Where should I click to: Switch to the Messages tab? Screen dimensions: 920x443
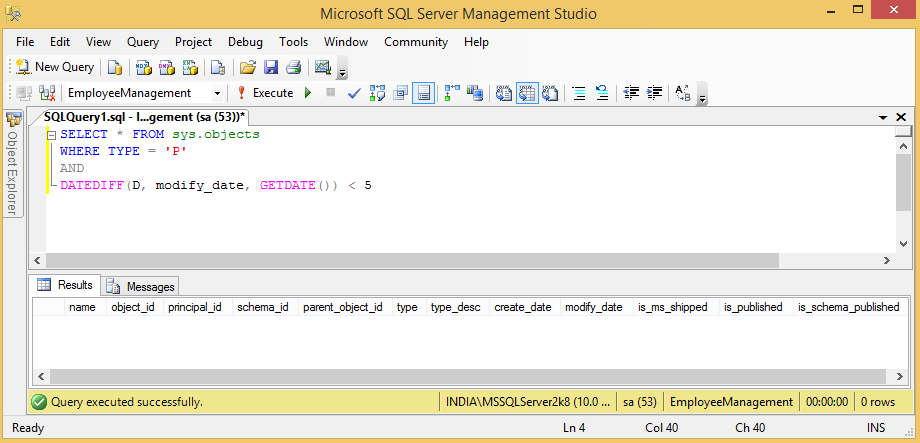point(141,286)
